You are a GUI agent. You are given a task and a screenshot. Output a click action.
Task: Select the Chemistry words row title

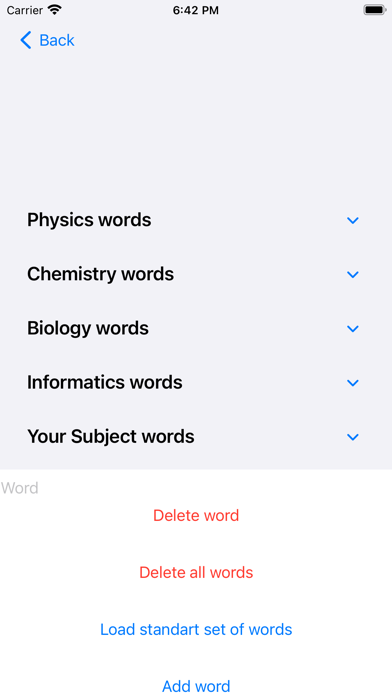pos(100,274)
